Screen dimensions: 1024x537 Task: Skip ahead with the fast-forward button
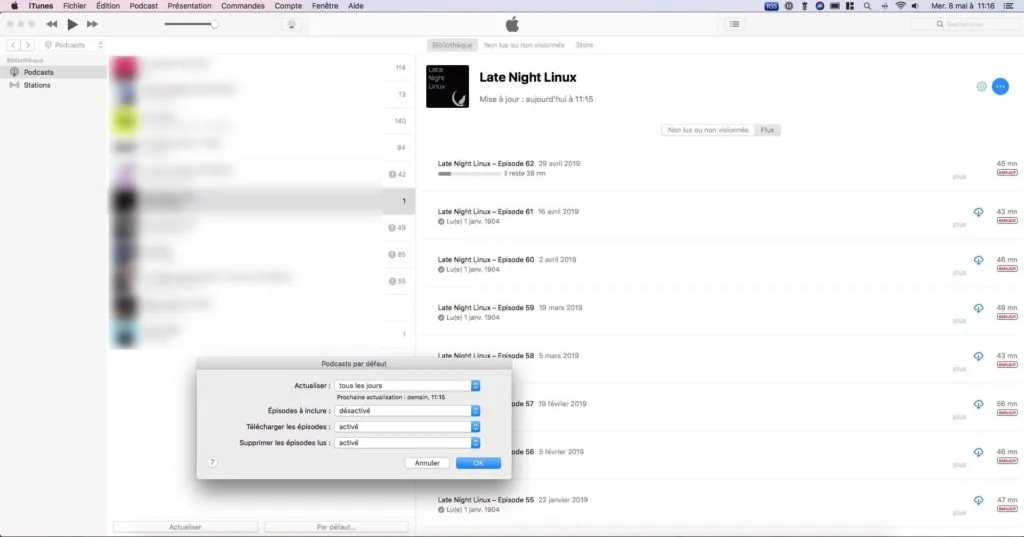tap(92, 24)
